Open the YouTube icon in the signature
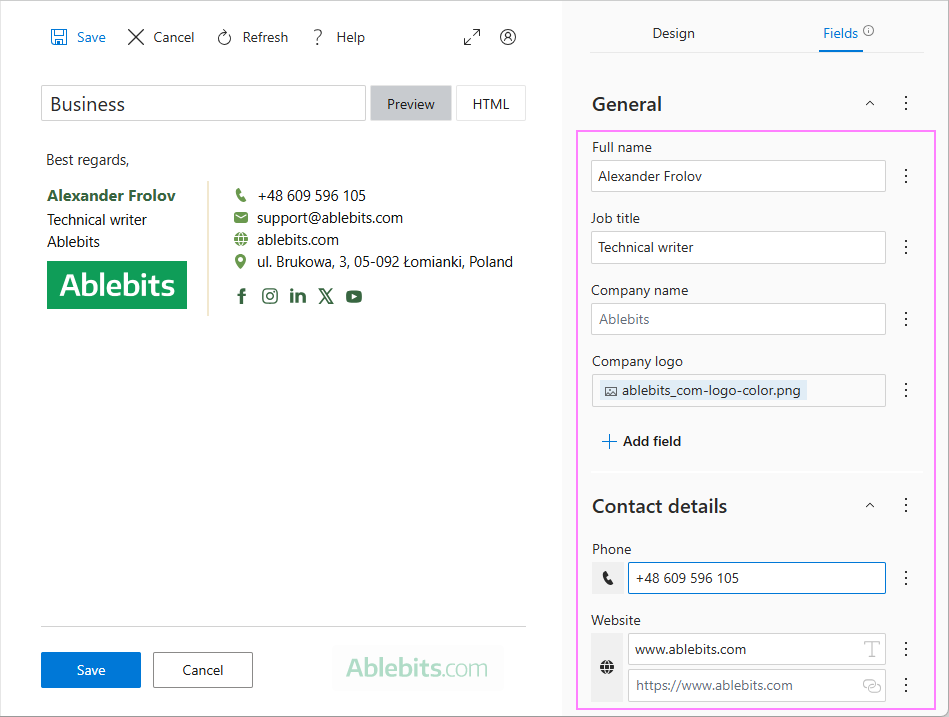Screen dimensions: 949x717 pyautogui.click(x=354, y=296)
